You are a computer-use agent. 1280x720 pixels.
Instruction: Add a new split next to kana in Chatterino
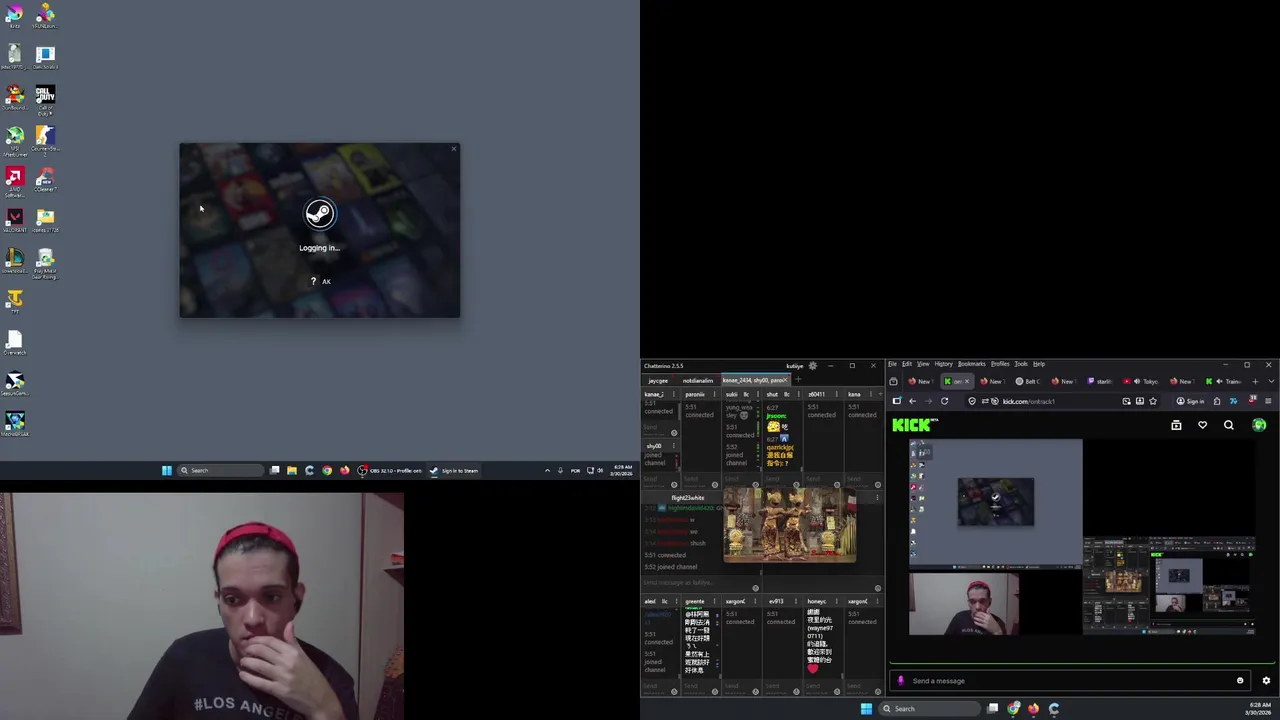point(878,394)
